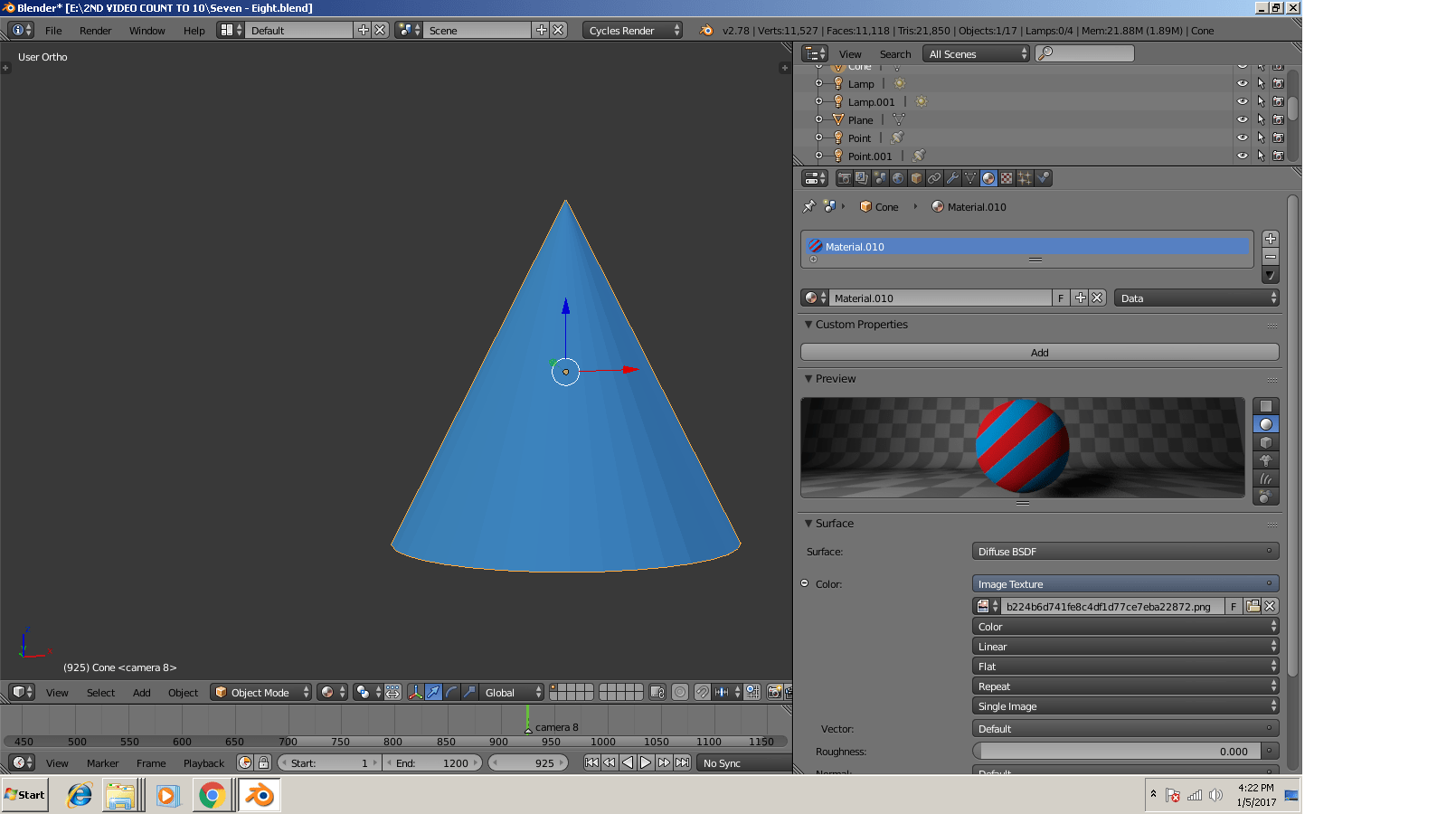
Task: Toggle visibility of the Lamp object
Action: coord(1243,83)
